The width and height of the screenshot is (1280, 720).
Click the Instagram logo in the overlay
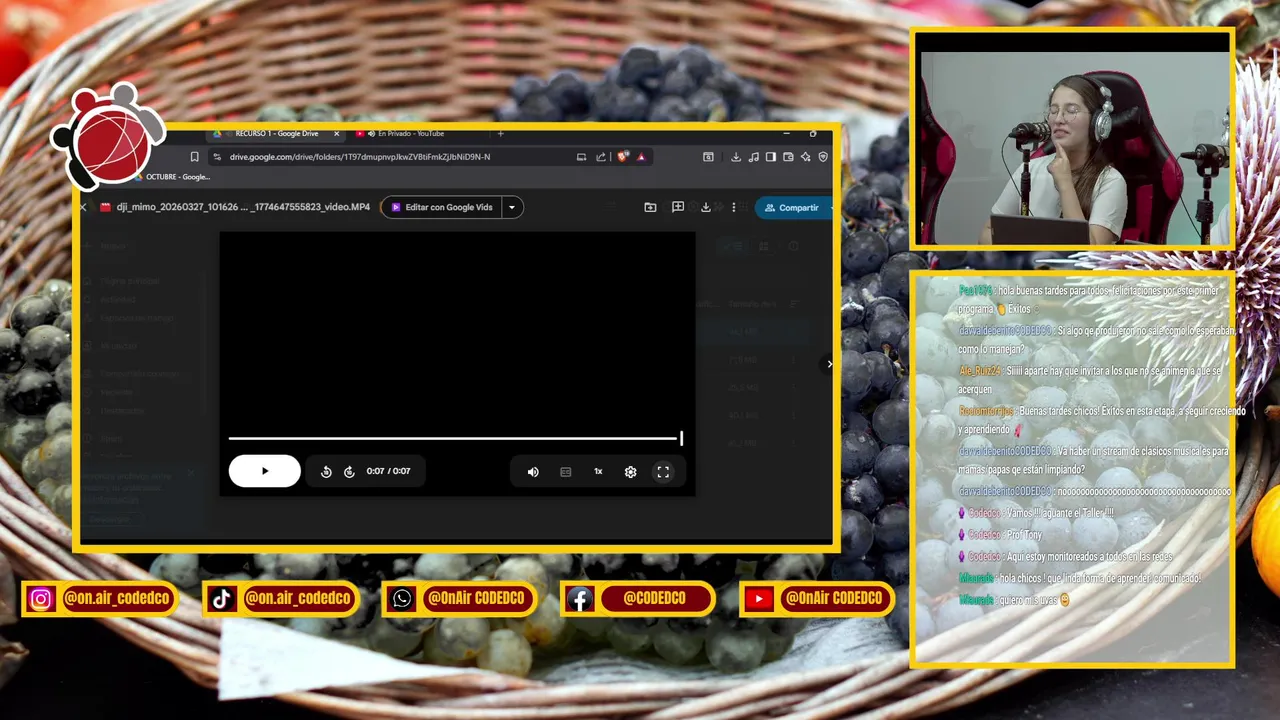[x=41, y=599]
